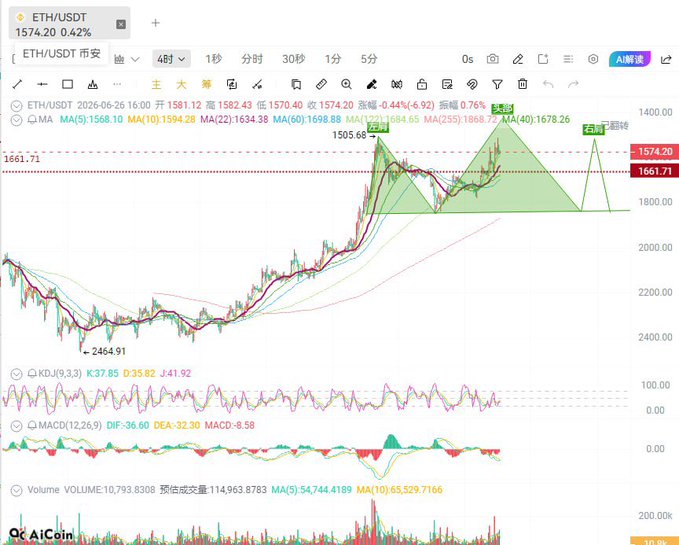Delete drawings with trash icon

523,84
